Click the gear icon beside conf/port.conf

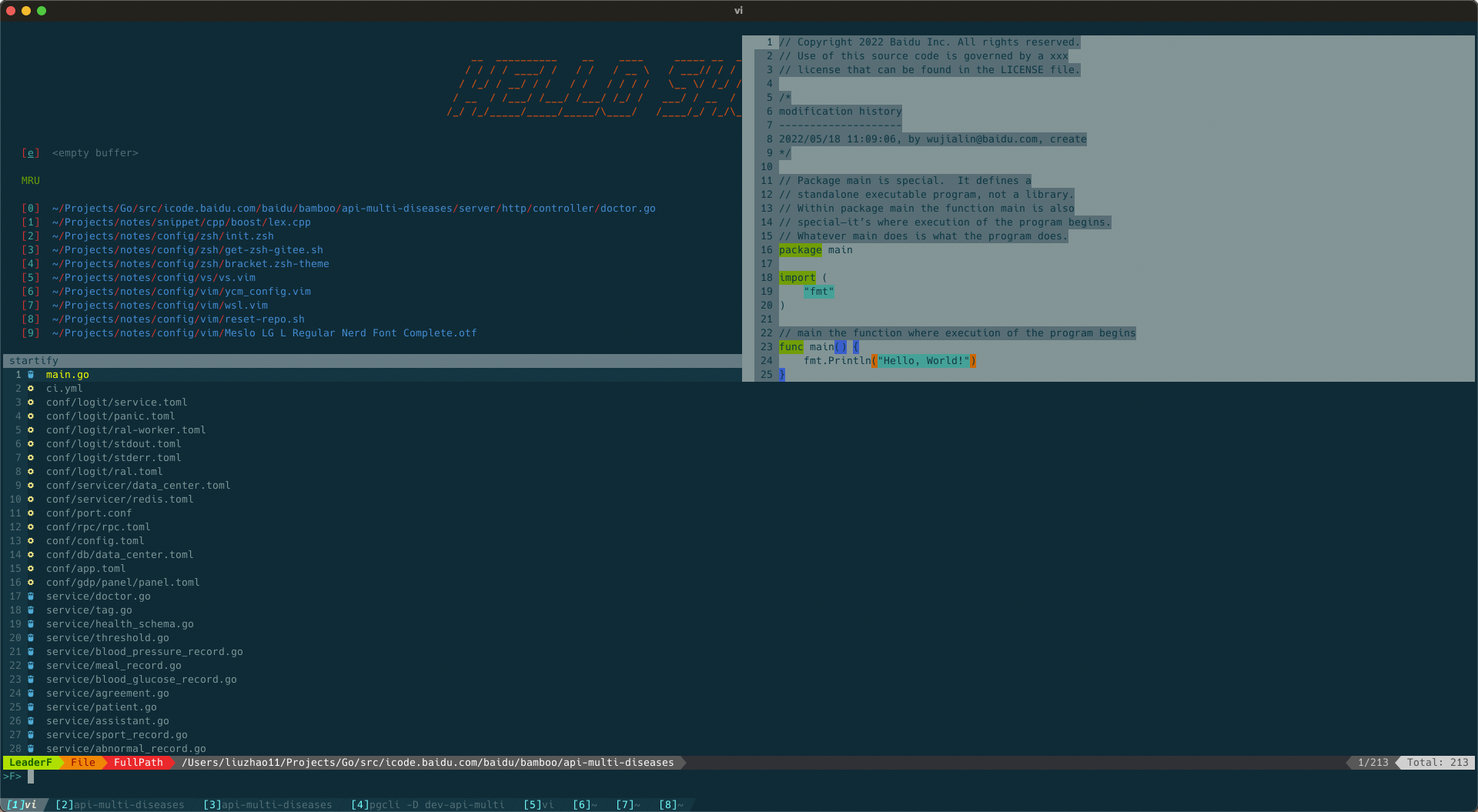[x=30, y=513]
